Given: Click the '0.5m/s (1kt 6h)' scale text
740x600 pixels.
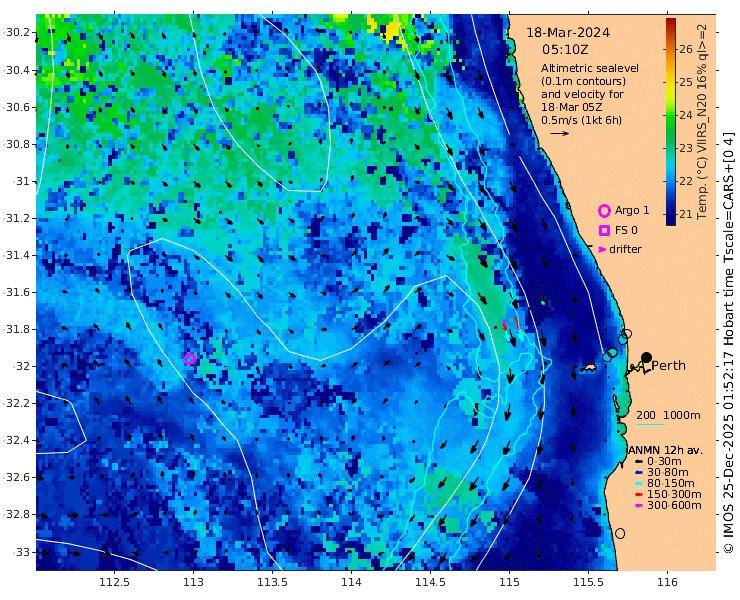Looking at the screenshot, I should [x=581, y=120].
